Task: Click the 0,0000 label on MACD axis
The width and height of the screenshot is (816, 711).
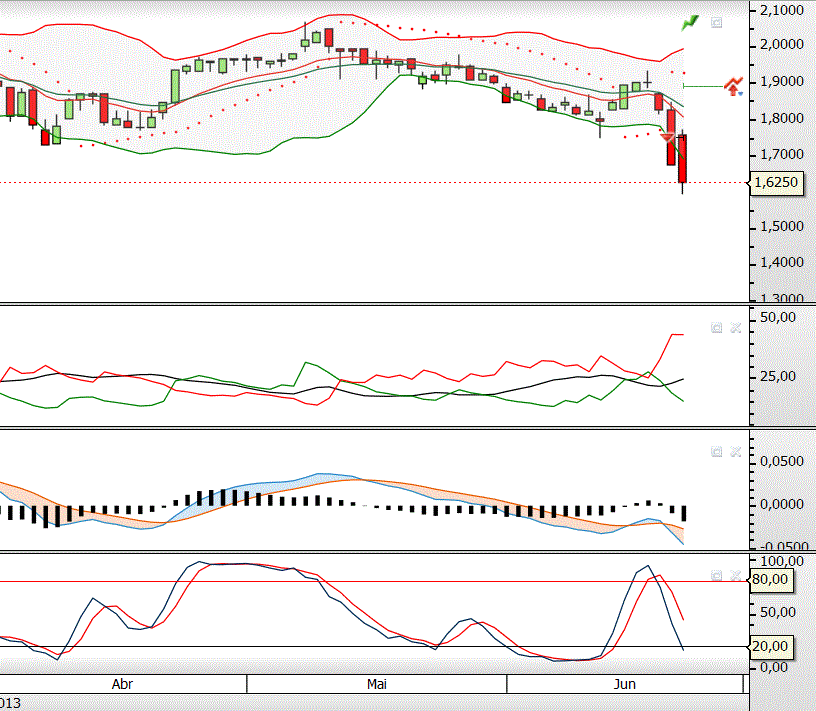Action: click(x=782, y=504)
